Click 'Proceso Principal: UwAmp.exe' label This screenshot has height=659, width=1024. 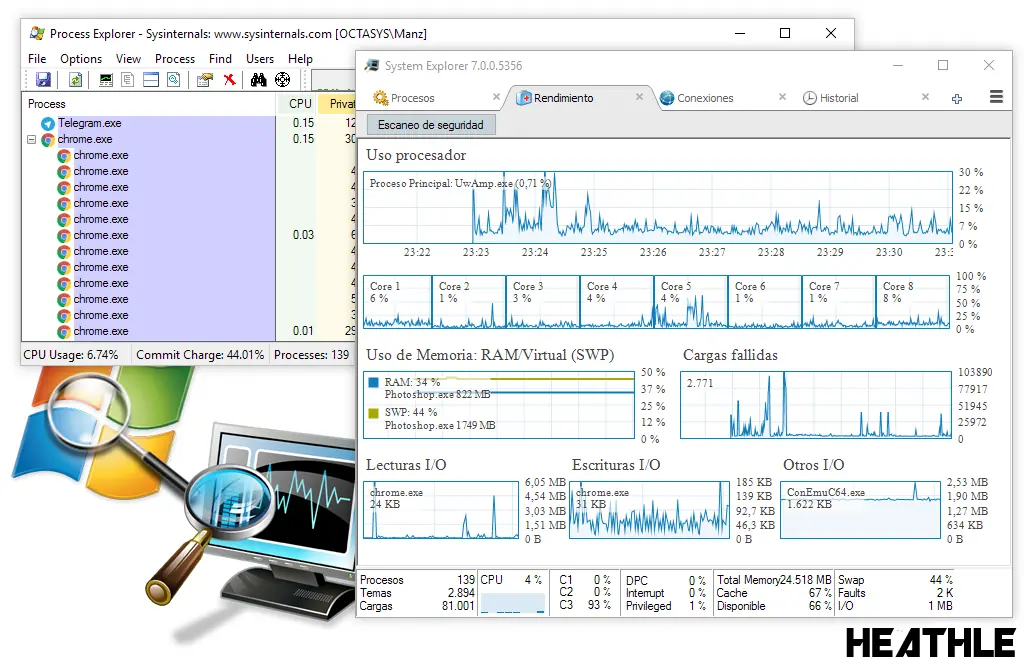[x=441, y=184]
